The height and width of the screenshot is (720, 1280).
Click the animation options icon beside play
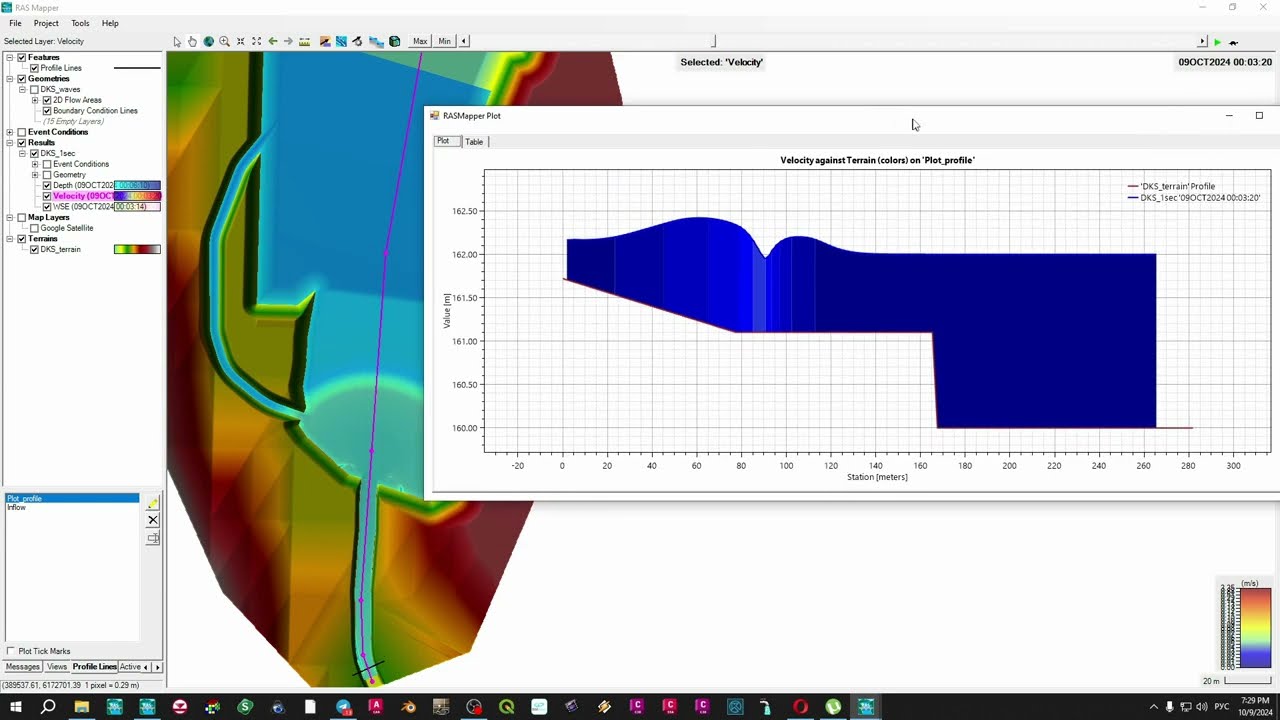(x=1234, y=42)
